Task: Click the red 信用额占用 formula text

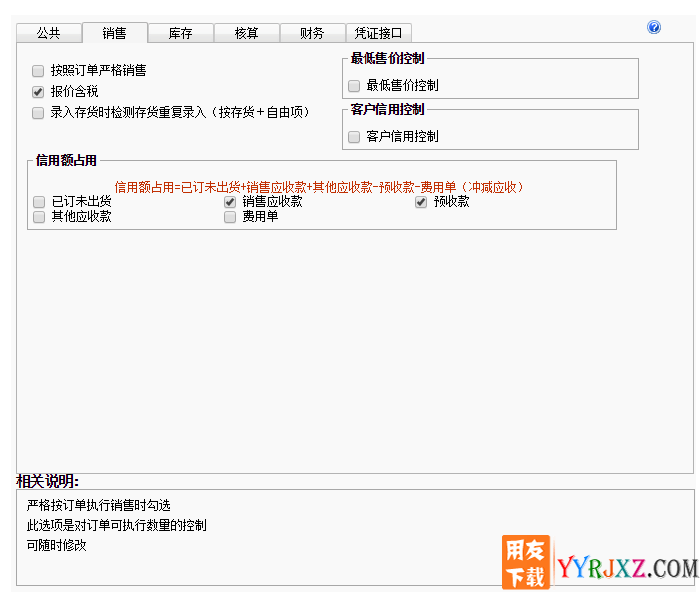Action: coord(319,187)
